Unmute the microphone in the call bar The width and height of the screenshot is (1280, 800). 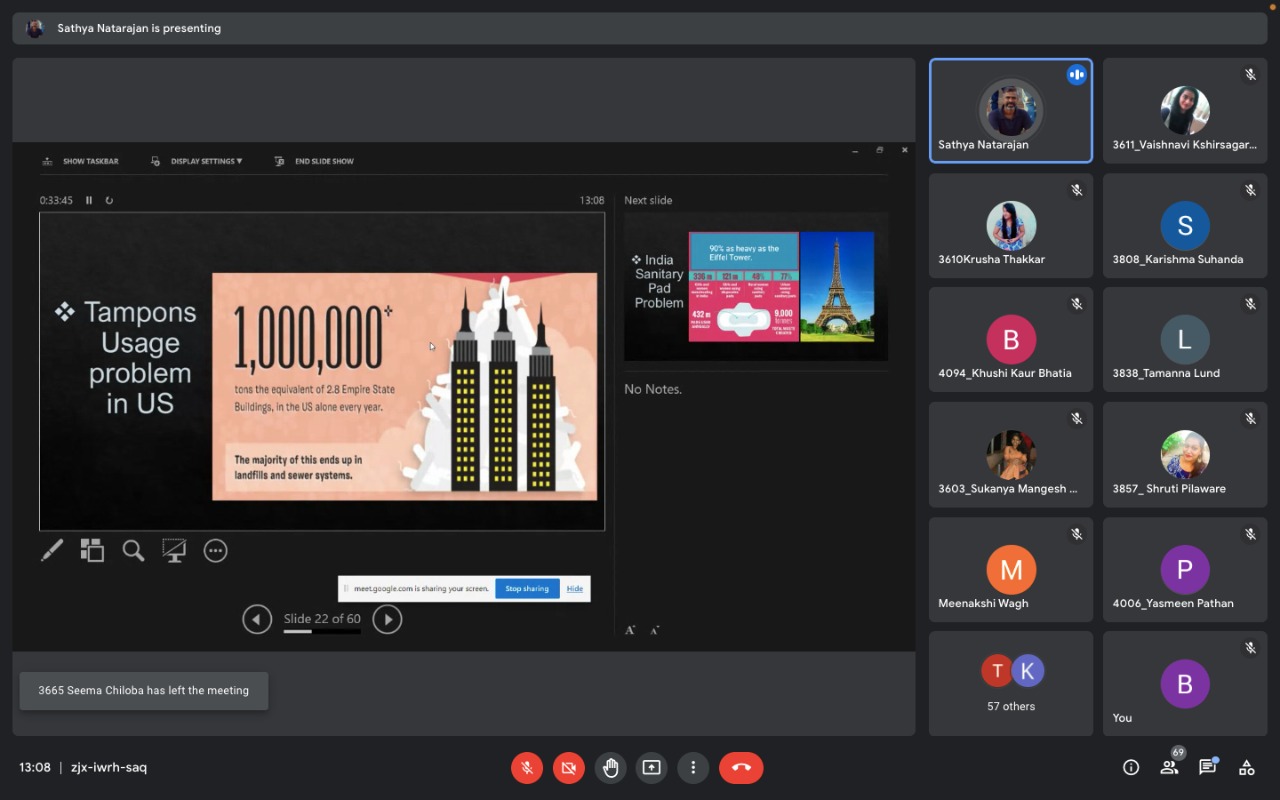[527, 768]
